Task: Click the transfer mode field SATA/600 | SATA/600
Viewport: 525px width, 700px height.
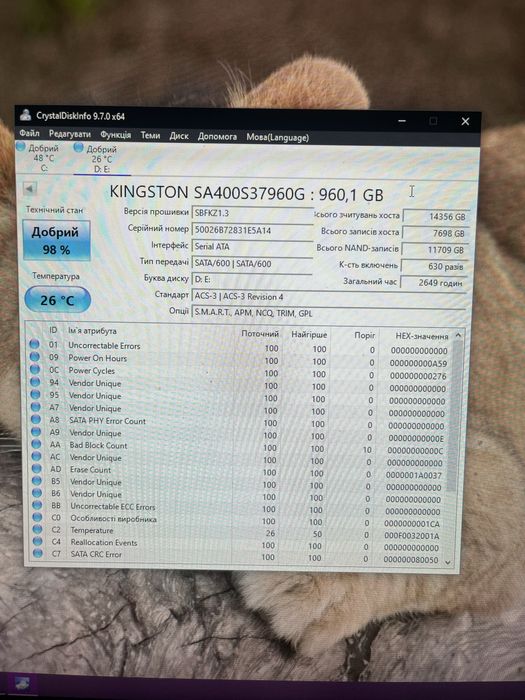Action: tap(252, 263)
